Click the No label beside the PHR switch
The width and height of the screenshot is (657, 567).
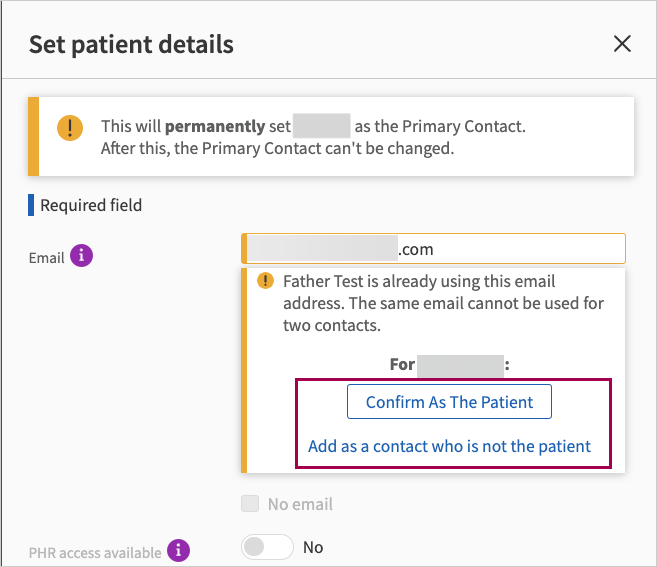click(x=313, y=547)
